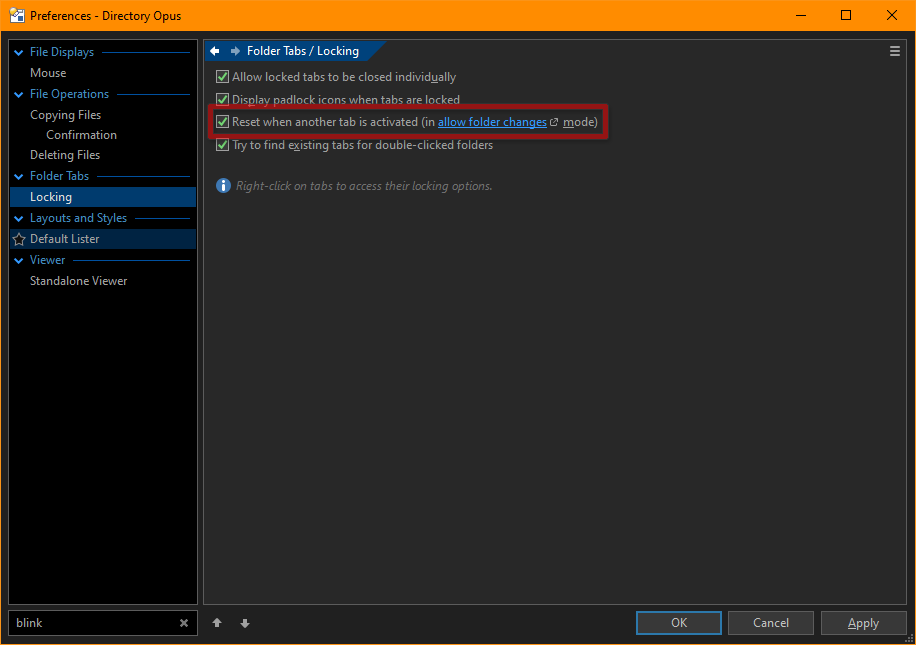Open the Standalone Viewer page
This screenshot has height=645, width=916.
tap(78, 281)
